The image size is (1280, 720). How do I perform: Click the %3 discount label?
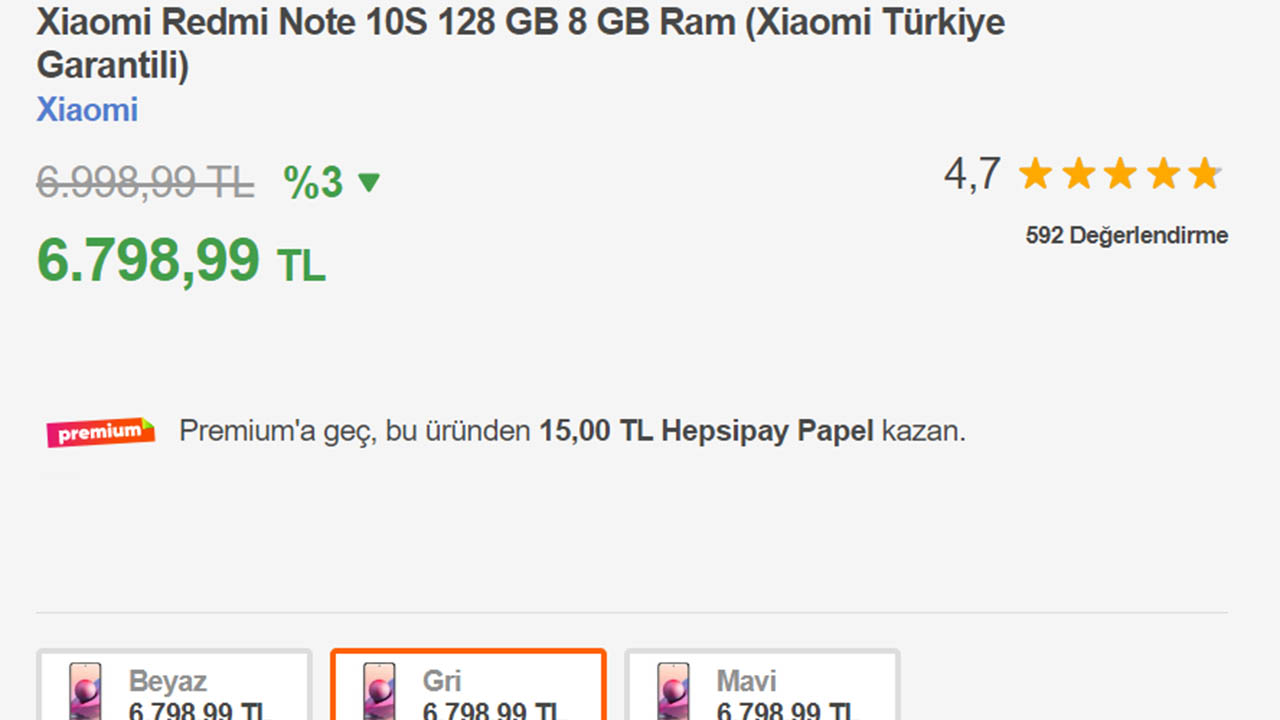(313, 183)
